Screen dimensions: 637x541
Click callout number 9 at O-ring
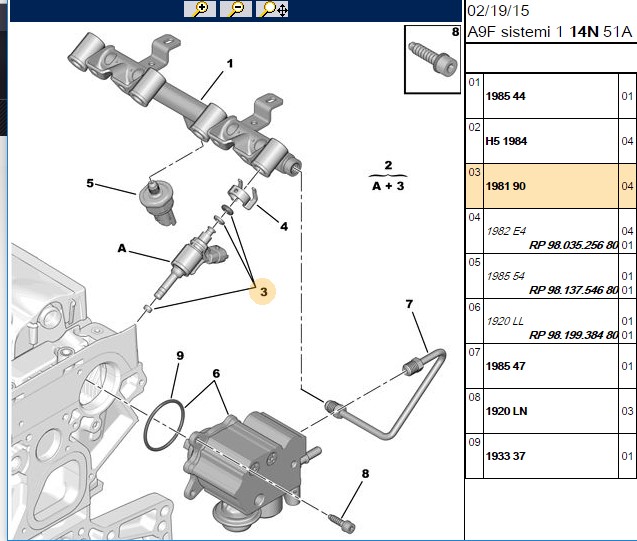click(x=180, y=356)
